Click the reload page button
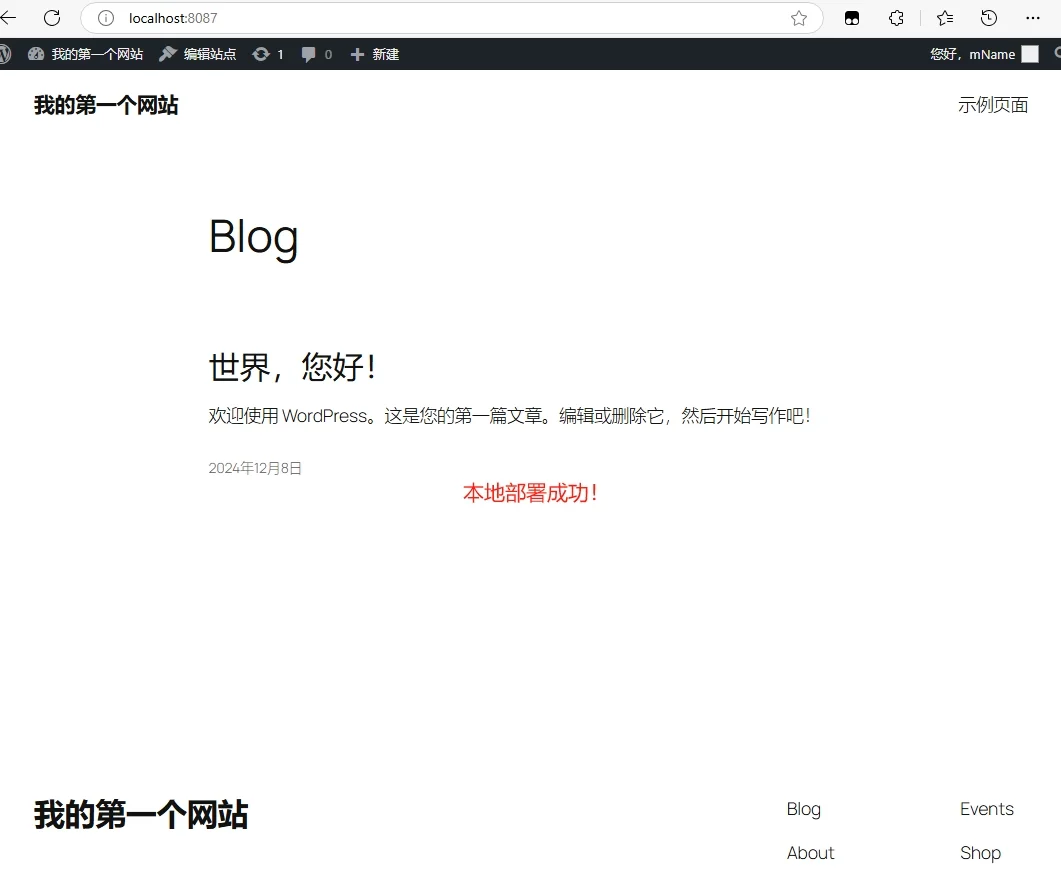Screen dimensions: 1061x879 [x=52, y=18]
